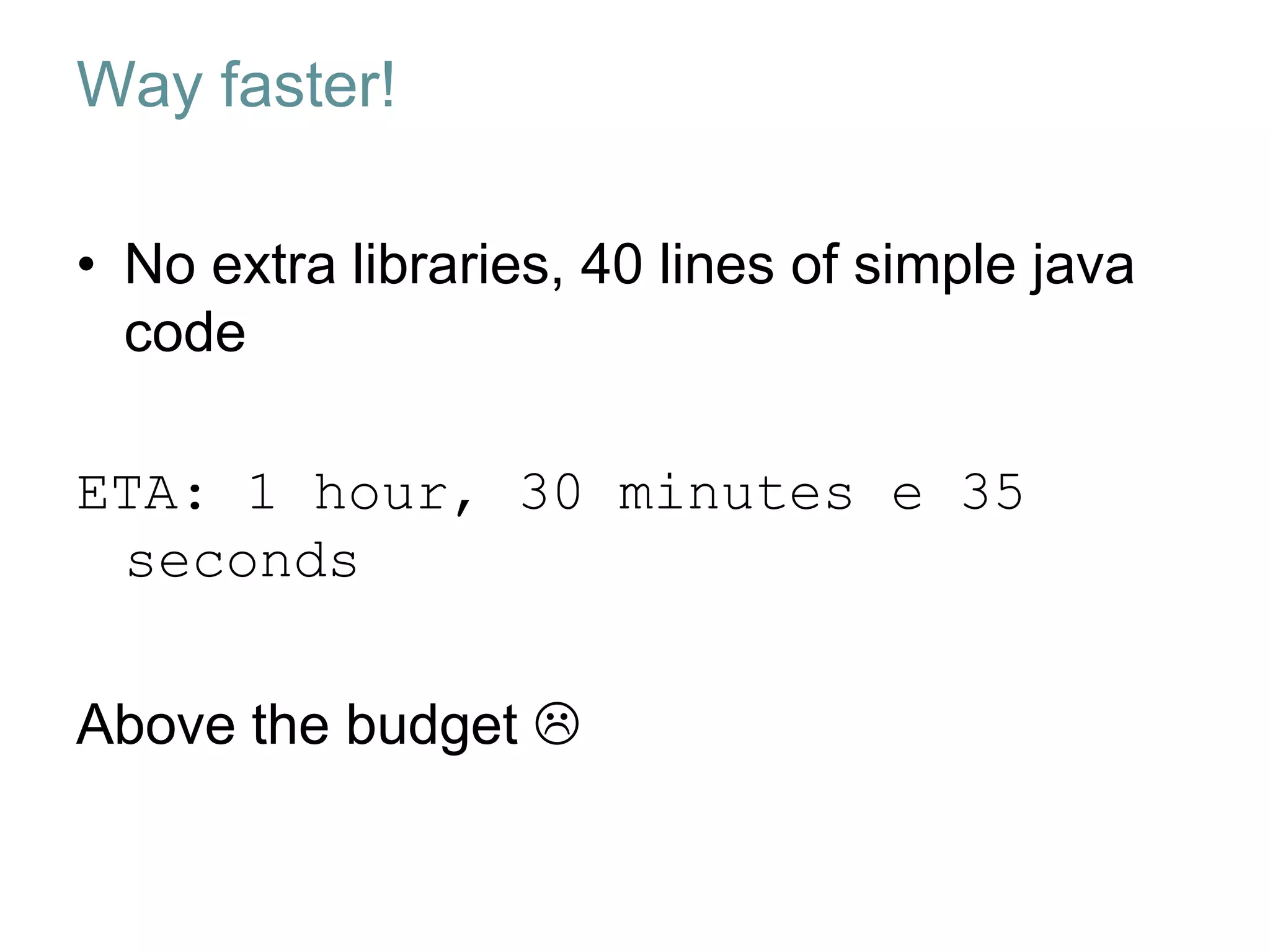The width and height of the screenshot is (1270, 952).
Task: Click the word 'seconds' in monospace text
Action: pos(242,560)
